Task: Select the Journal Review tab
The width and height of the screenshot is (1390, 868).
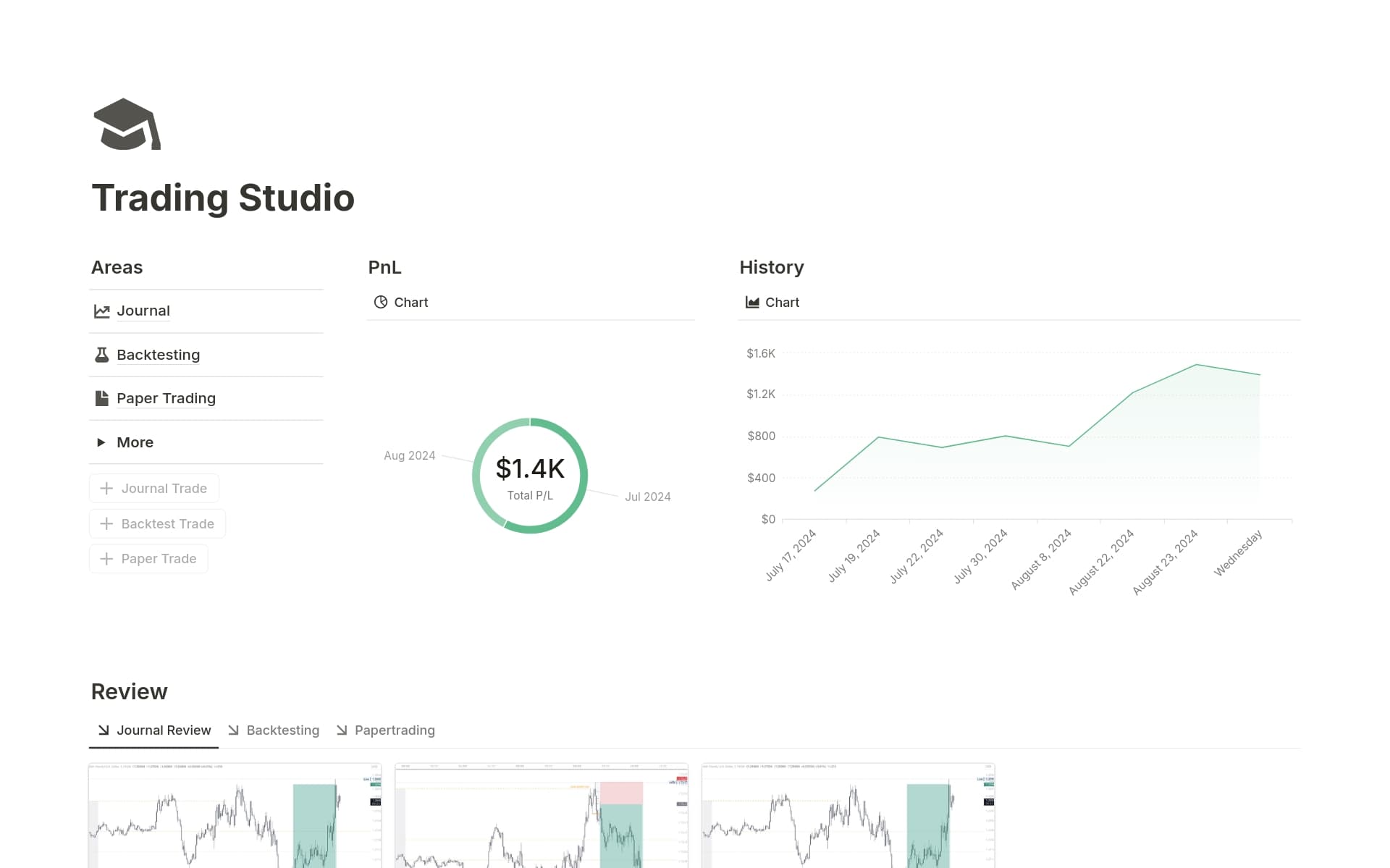Action: pyautogui.click(x=164, y=730)
